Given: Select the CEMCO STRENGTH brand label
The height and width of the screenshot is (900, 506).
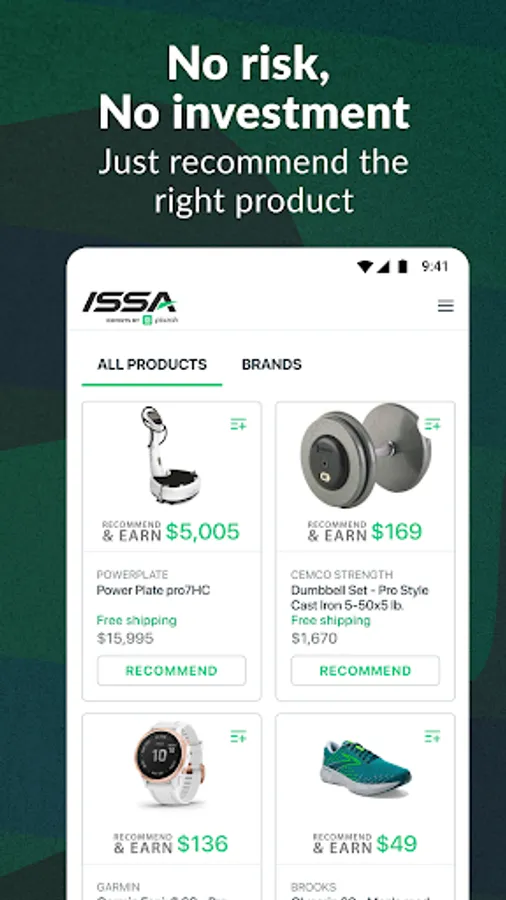Looking at the screenshot, I should [x=342, y=575].
